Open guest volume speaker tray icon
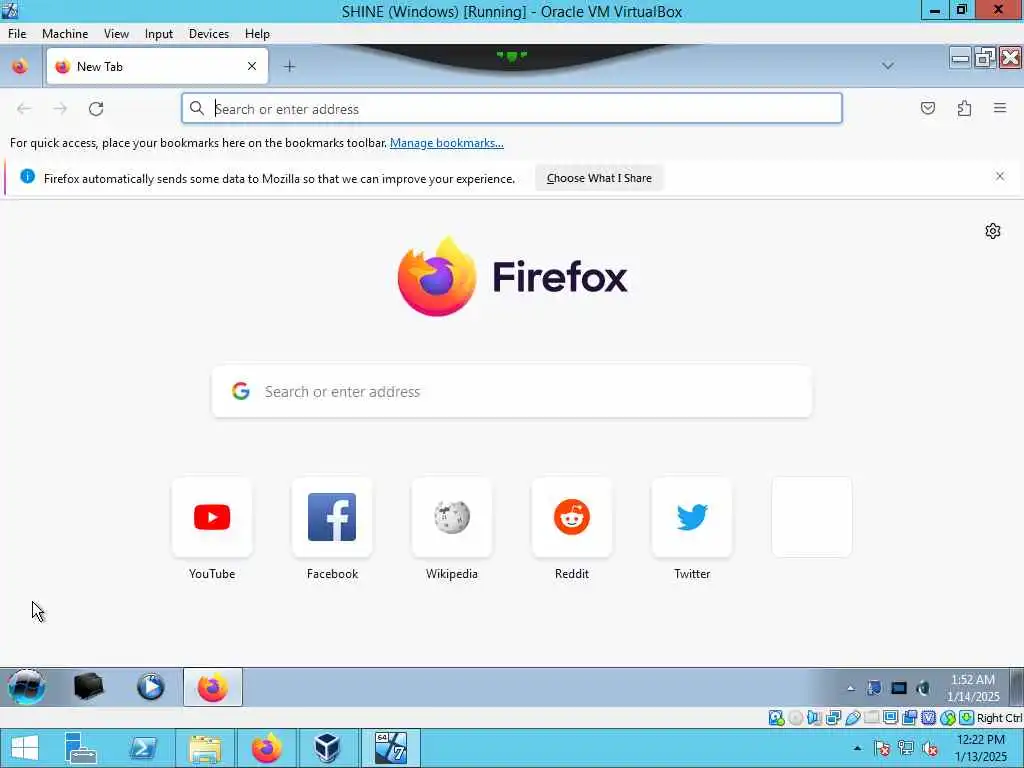The image size is (1024, 768). 923,688
